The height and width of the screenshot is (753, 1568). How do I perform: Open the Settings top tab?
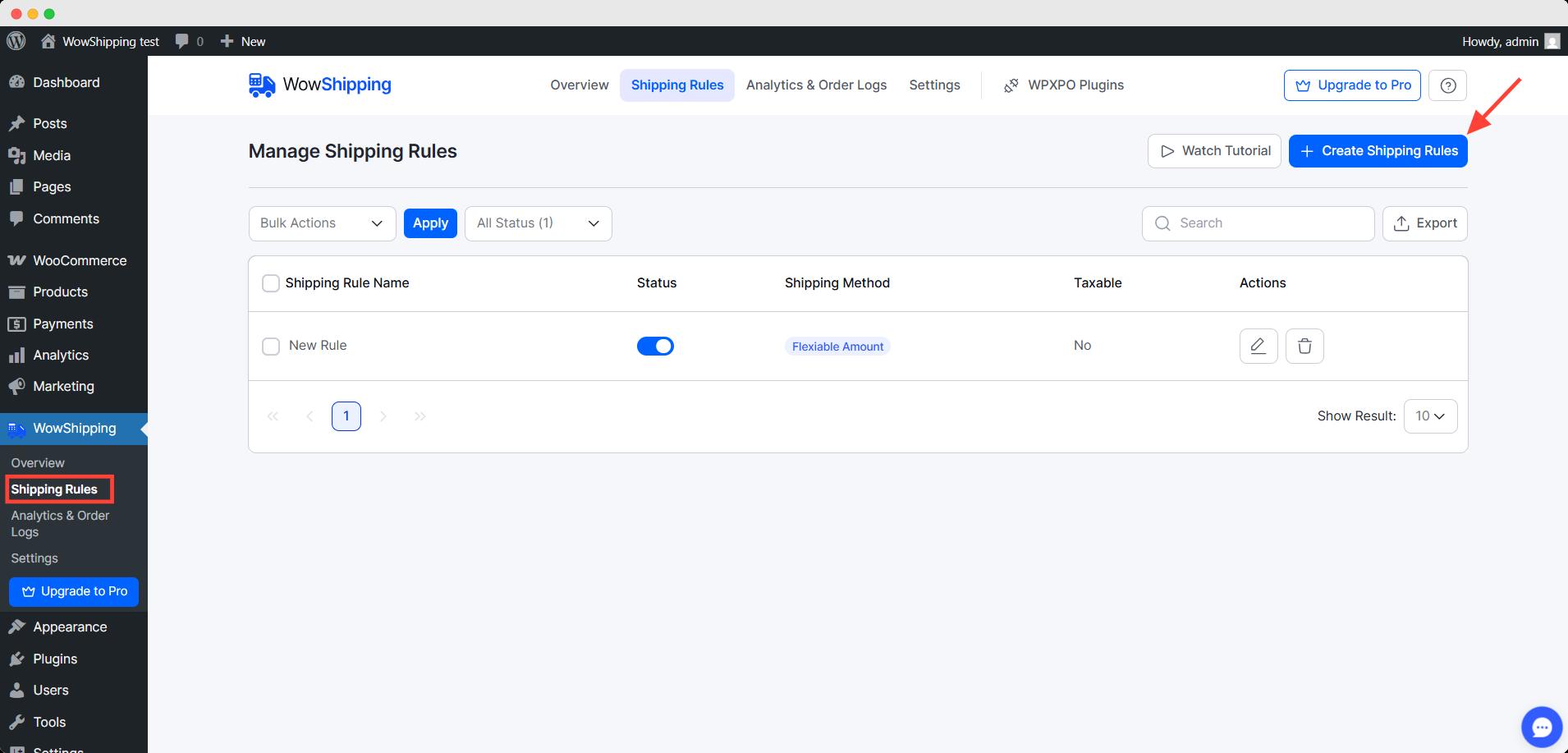point(934,85)
